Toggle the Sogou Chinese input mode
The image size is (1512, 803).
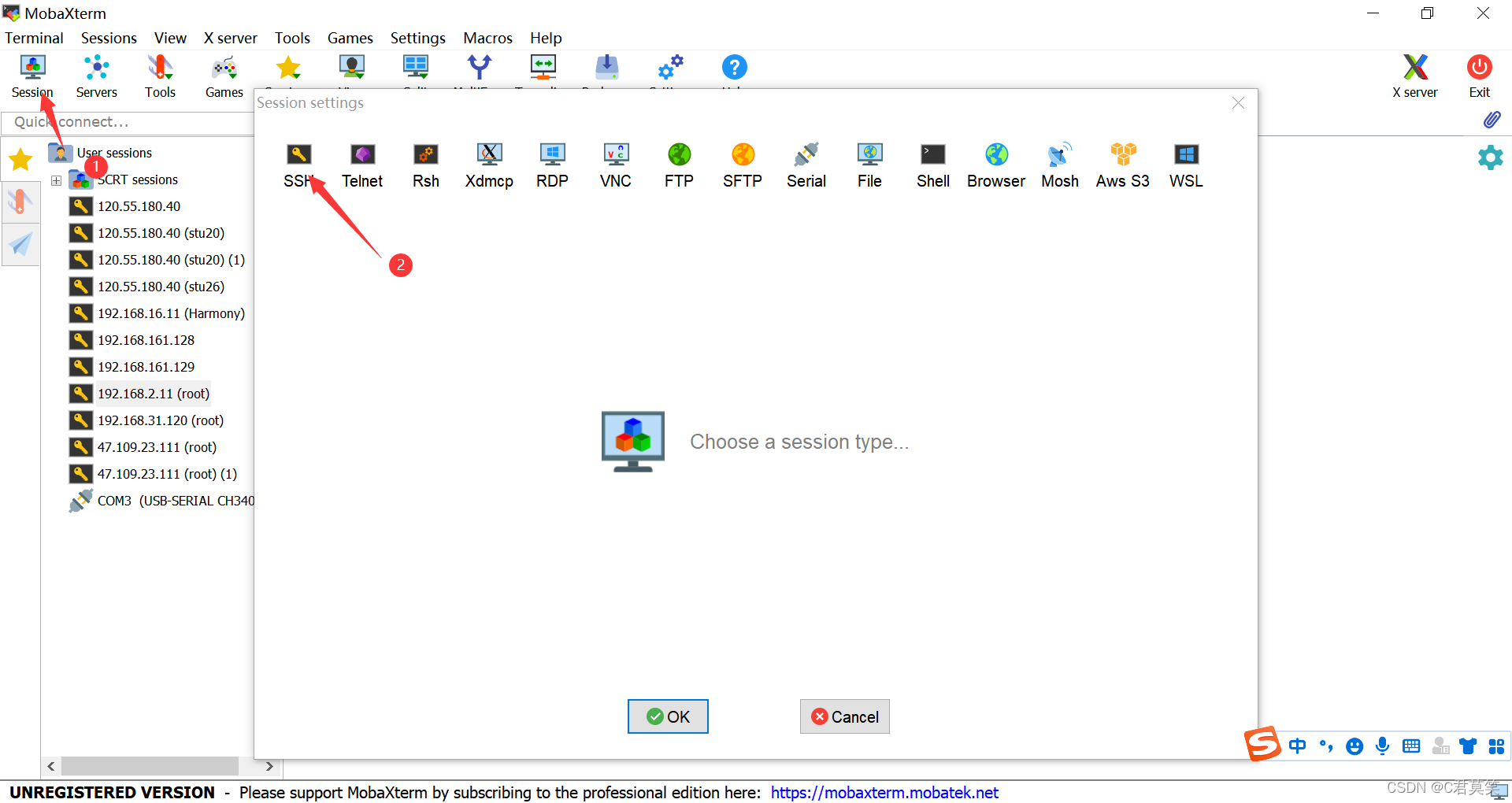pos(1297,746)
